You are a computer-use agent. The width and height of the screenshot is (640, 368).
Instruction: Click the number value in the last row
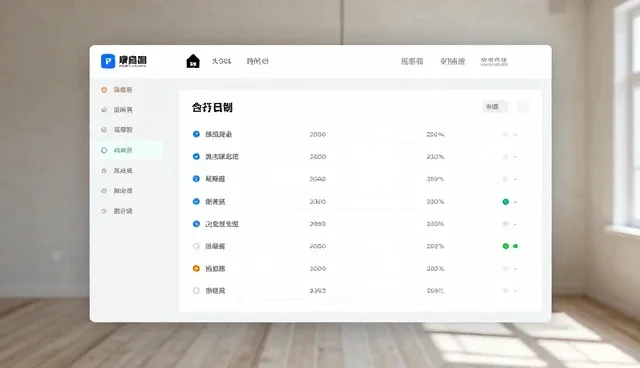[x=318, y=291]
